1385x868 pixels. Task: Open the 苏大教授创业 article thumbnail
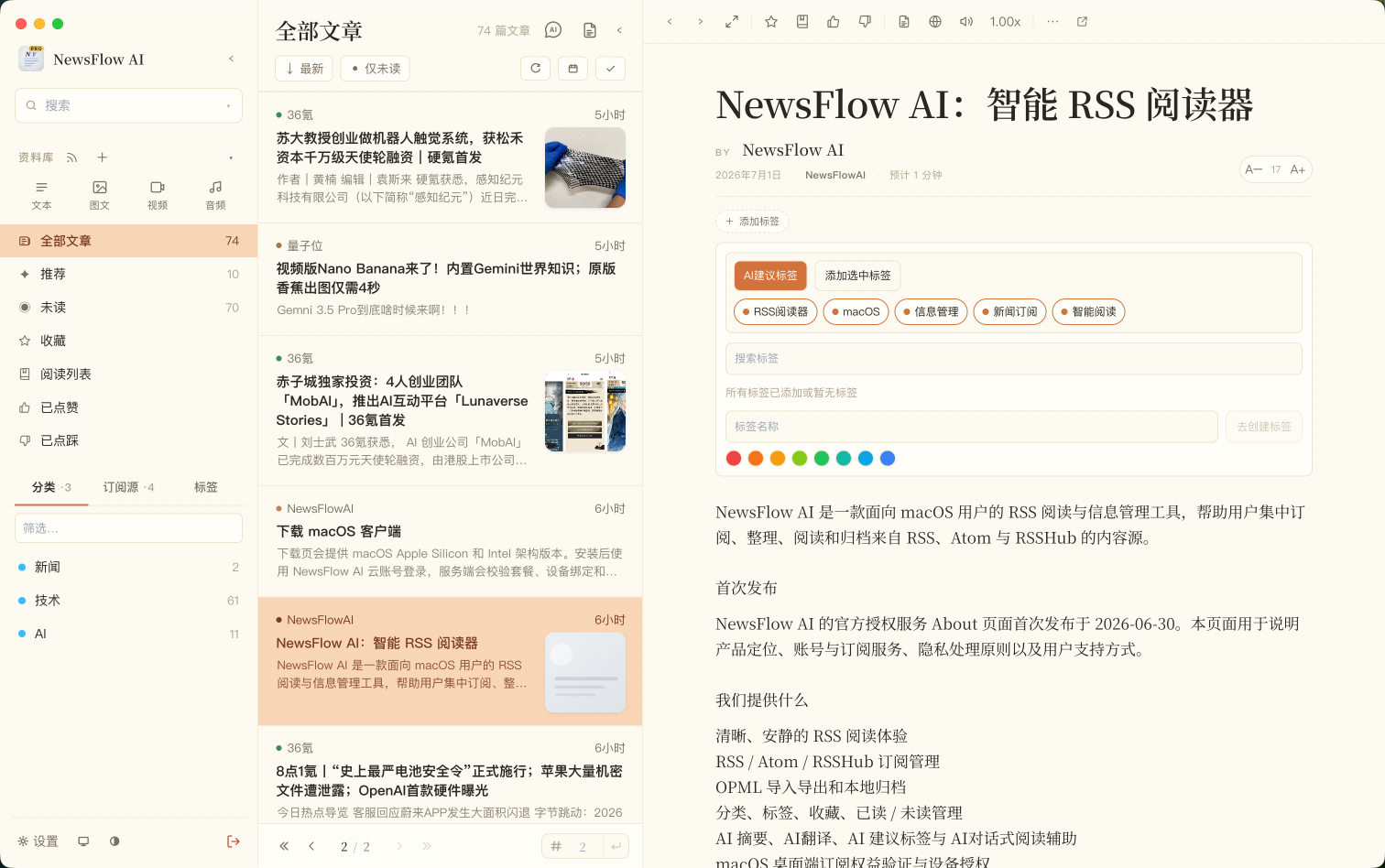pyautogui.click(x=585, y=168)
